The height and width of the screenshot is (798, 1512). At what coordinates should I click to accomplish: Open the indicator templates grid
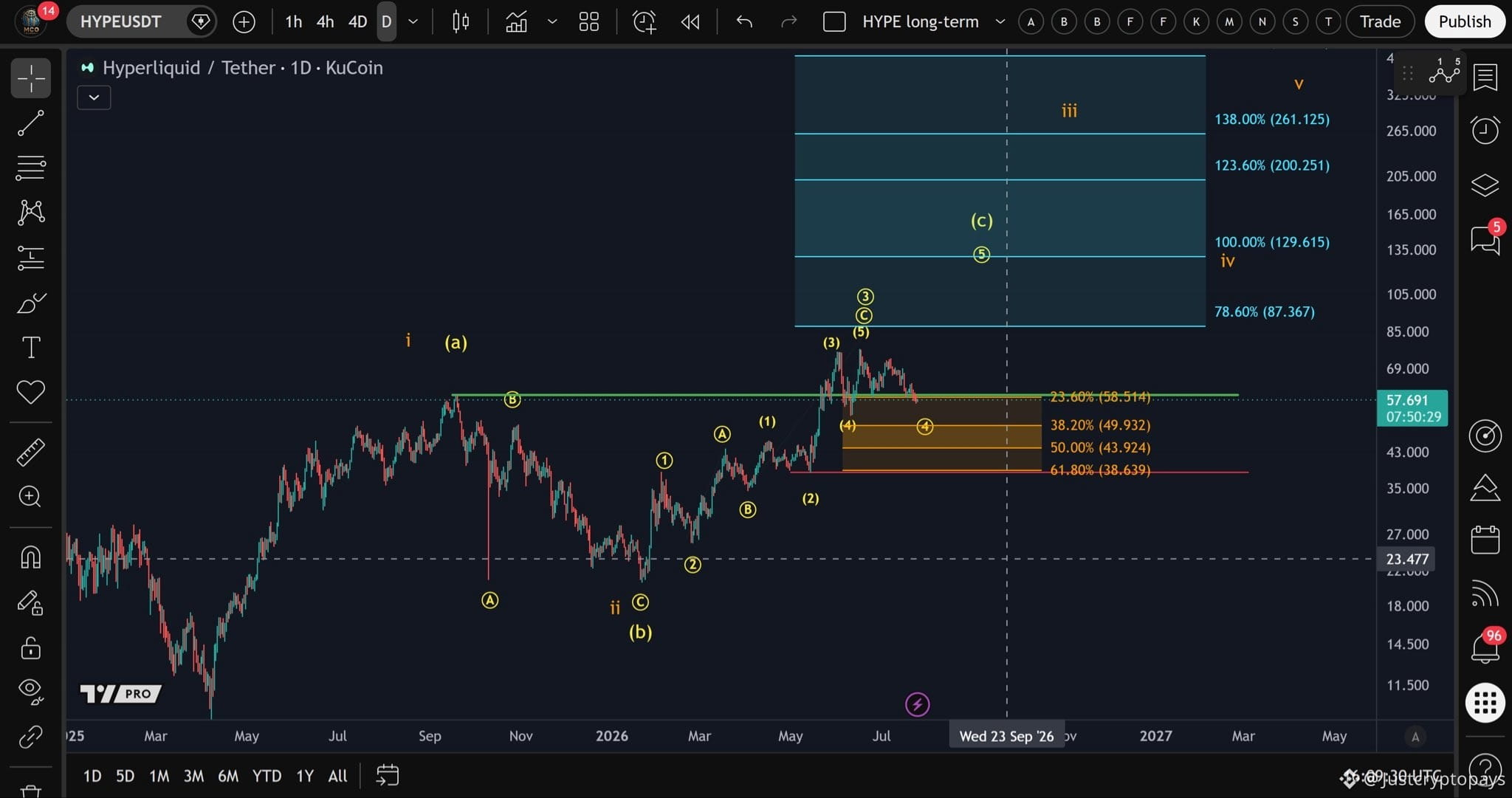(588, 22)
